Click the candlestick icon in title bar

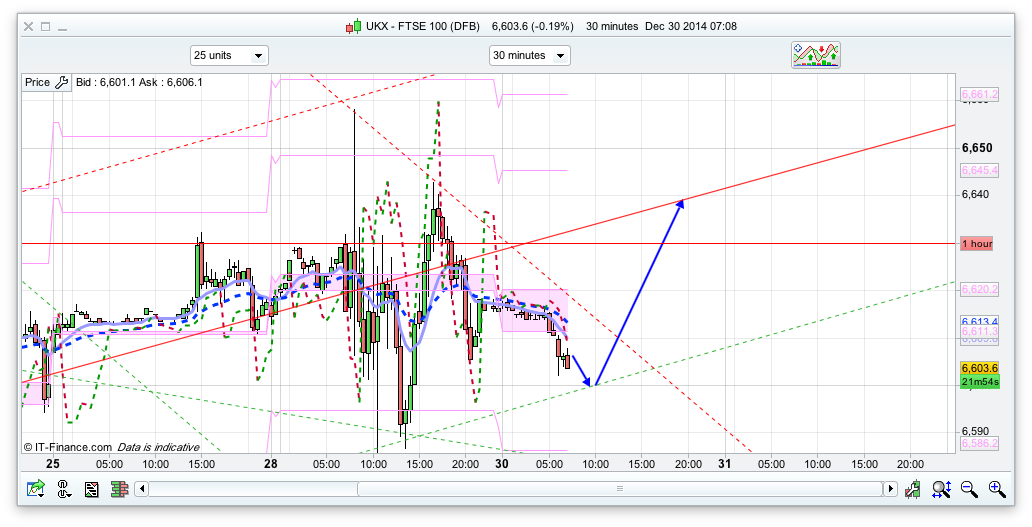pyautogui.click(x=353, y=26)
